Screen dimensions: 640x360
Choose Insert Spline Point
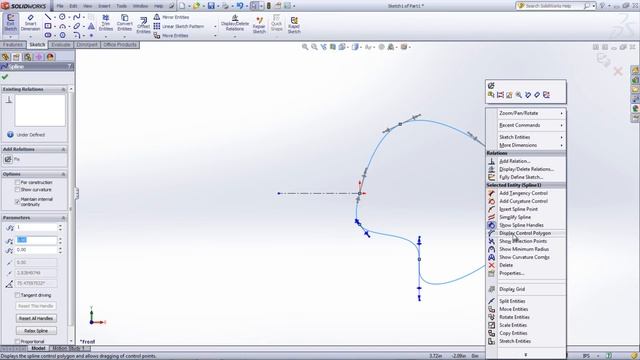pyautogui.click(x=518, y=209)
